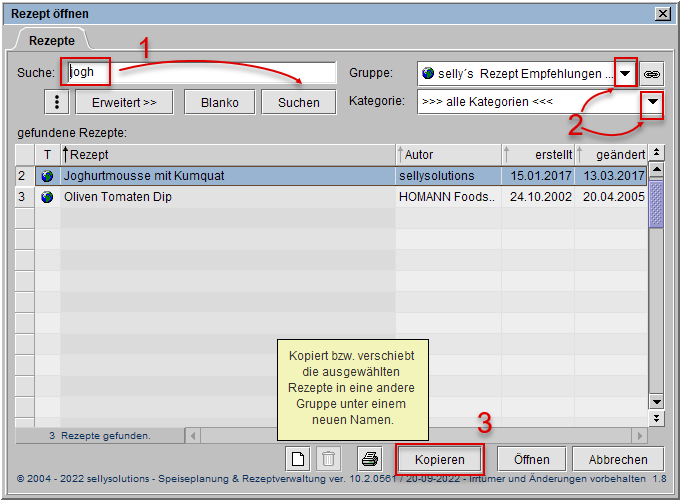The image size is (680, 500).
Task: Open the three-dots options menu button
Action: 56,102
